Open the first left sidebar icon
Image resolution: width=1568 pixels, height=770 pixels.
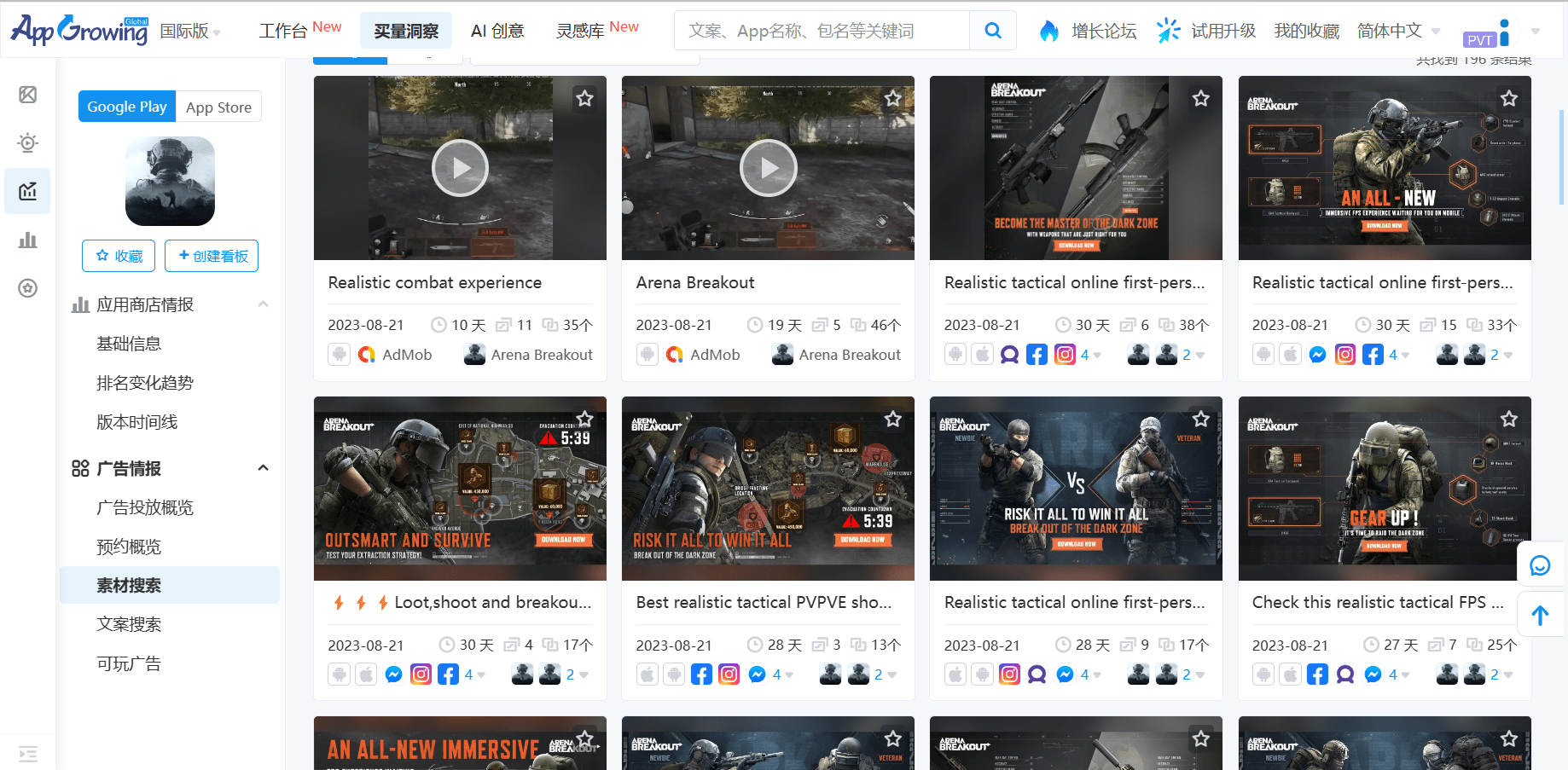(27, 95)
